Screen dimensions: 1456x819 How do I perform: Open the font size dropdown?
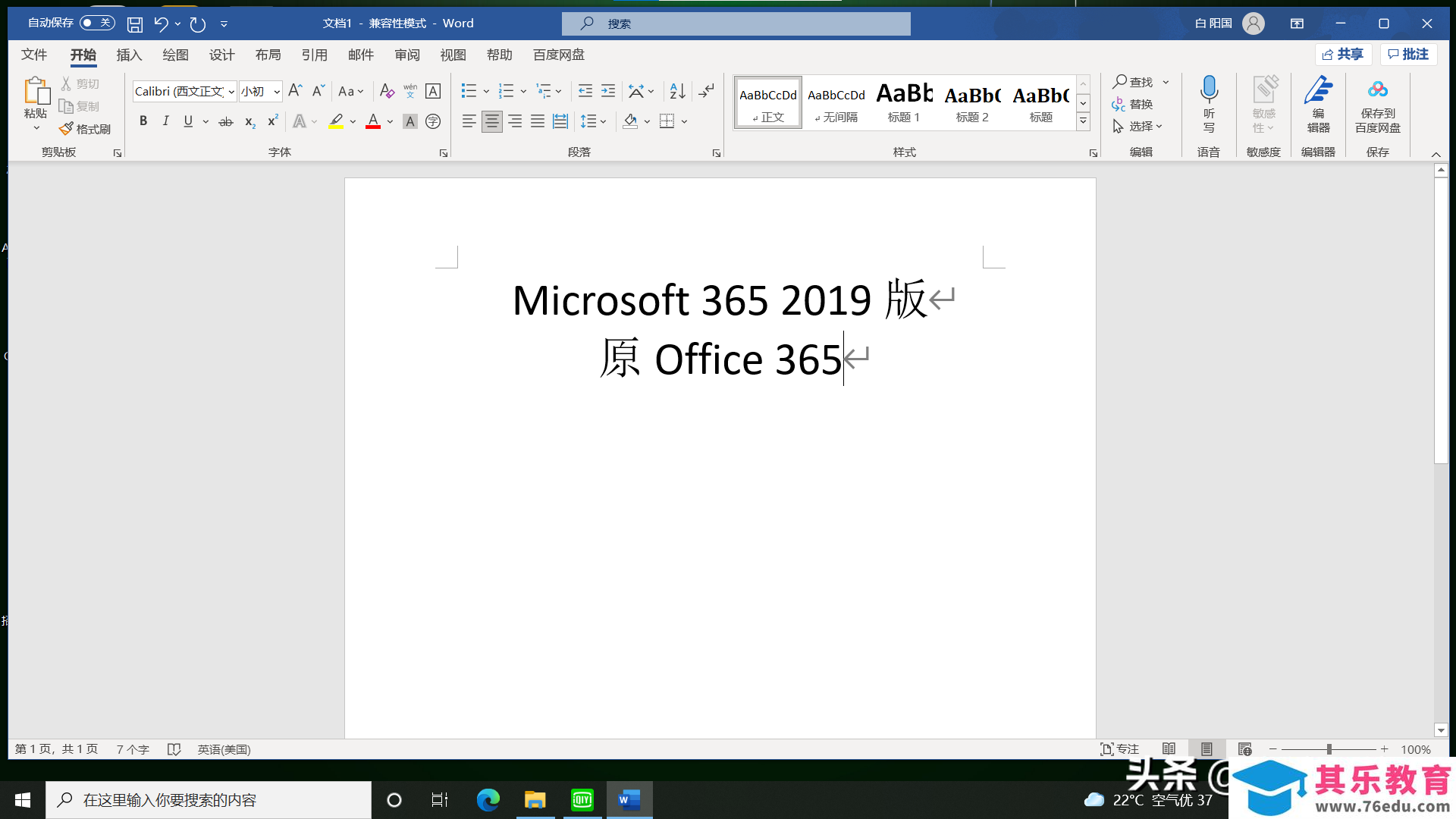tap(277, 92)
